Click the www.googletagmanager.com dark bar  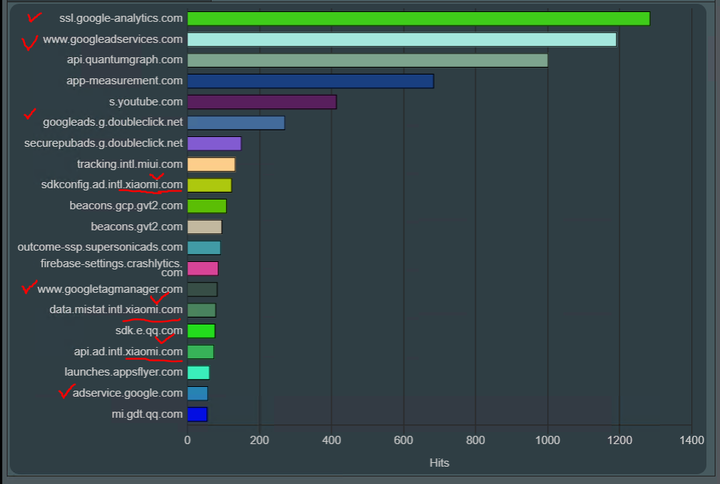[202, 289]
